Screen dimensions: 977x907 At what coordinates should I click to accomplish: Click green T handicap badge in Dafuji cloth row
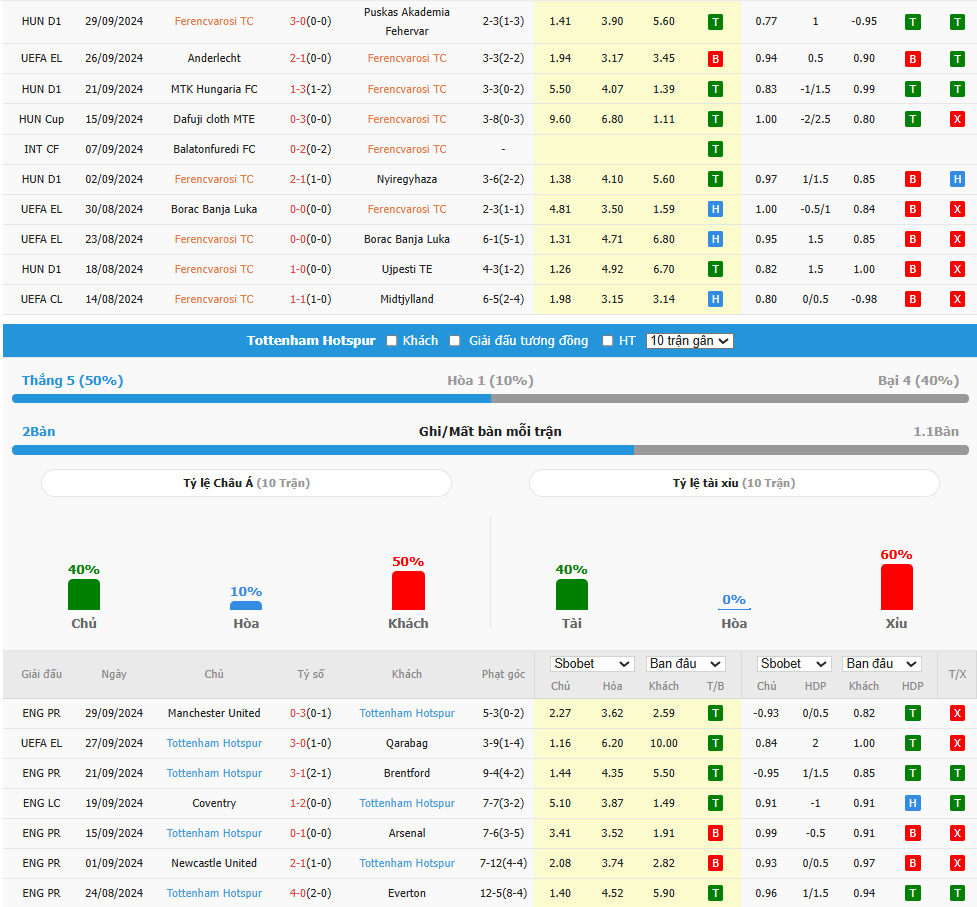[913, 119]
